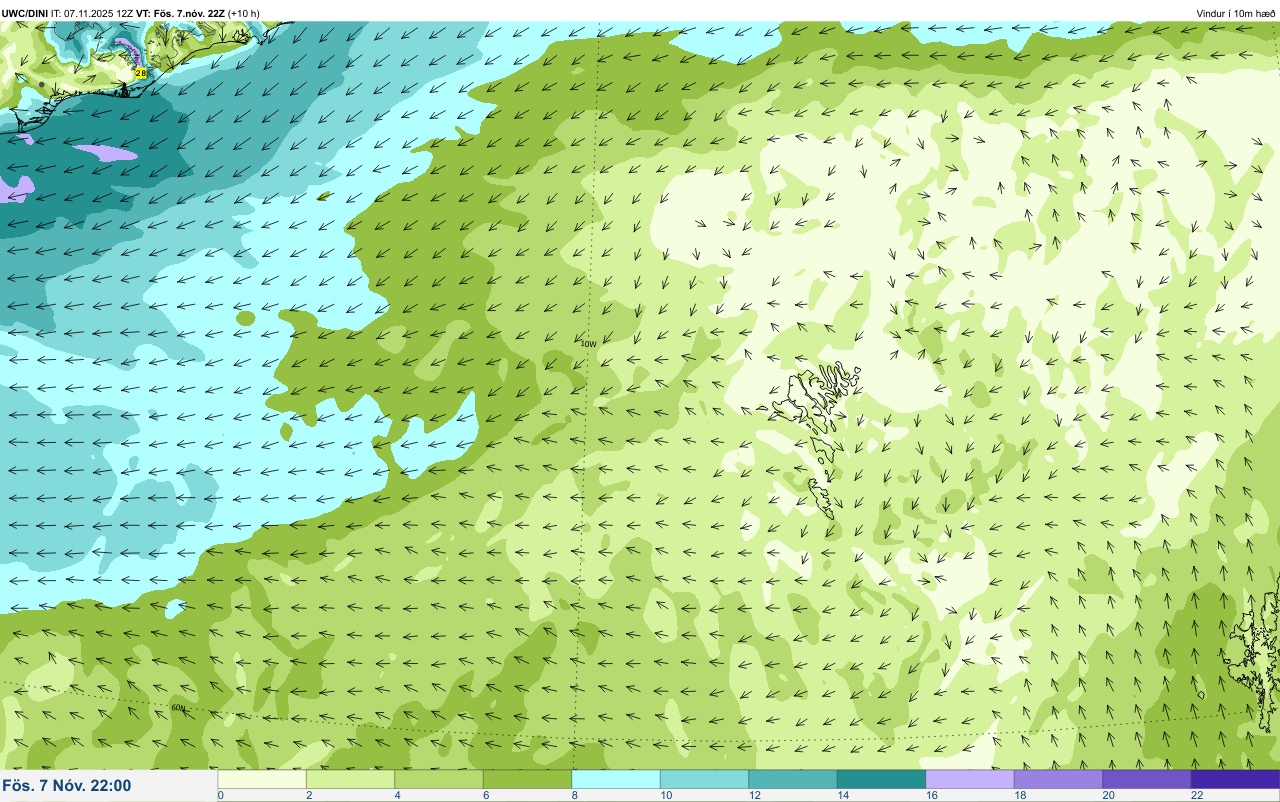This screenshot has width=1280, height=802.
Task: Click the 8–10 m/s light cyan legend swatch
Action: [616, 779]
